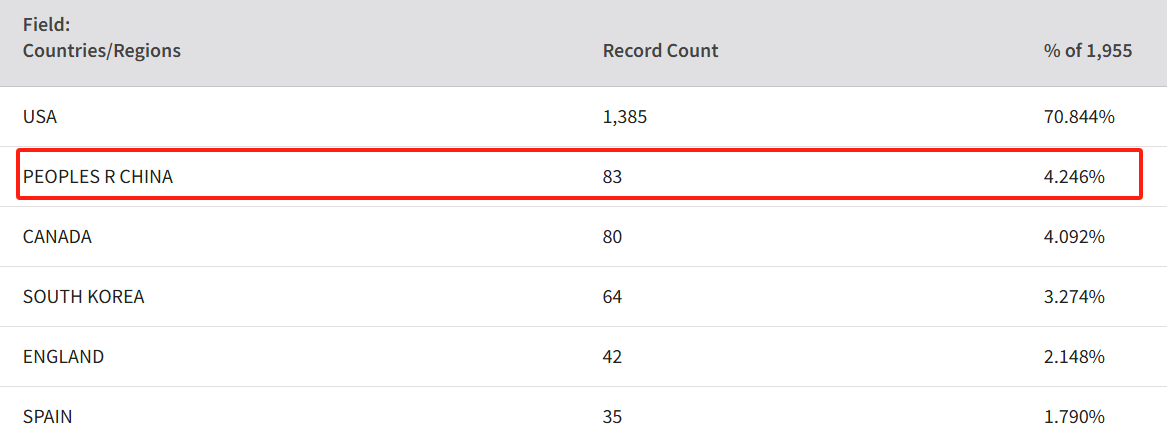Select the CANADA country entry

(57, 237)
